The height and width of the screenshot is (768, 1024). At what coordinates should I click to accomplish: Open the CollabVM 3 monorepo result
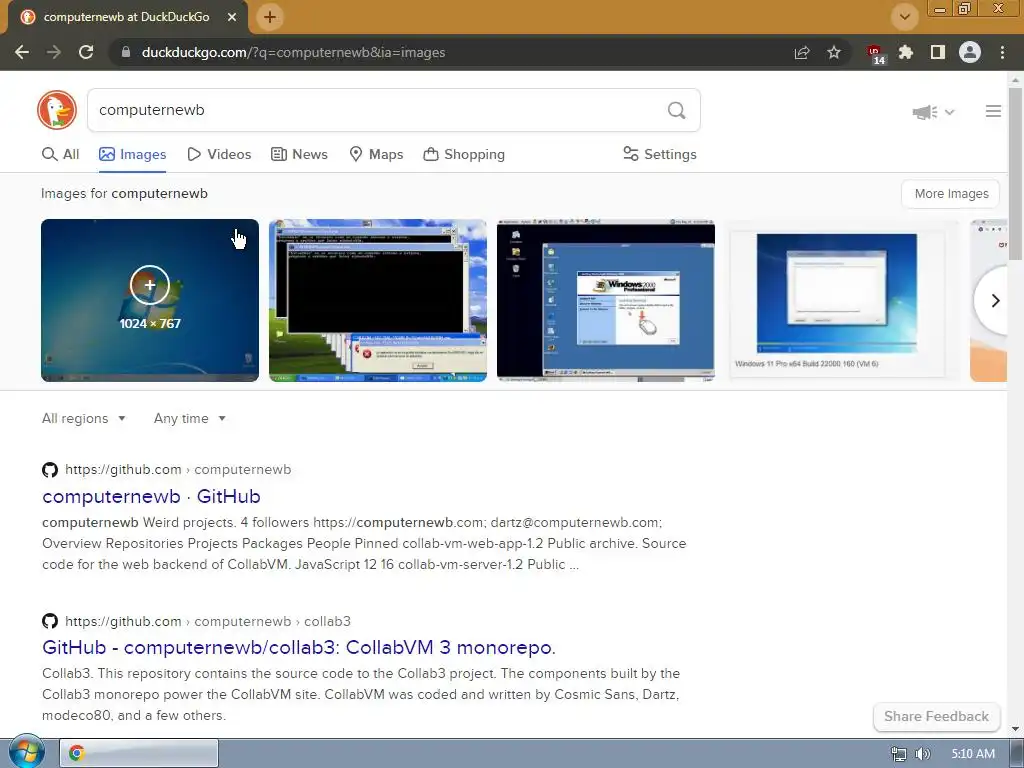pyautogui.click(x=298, y=647)
